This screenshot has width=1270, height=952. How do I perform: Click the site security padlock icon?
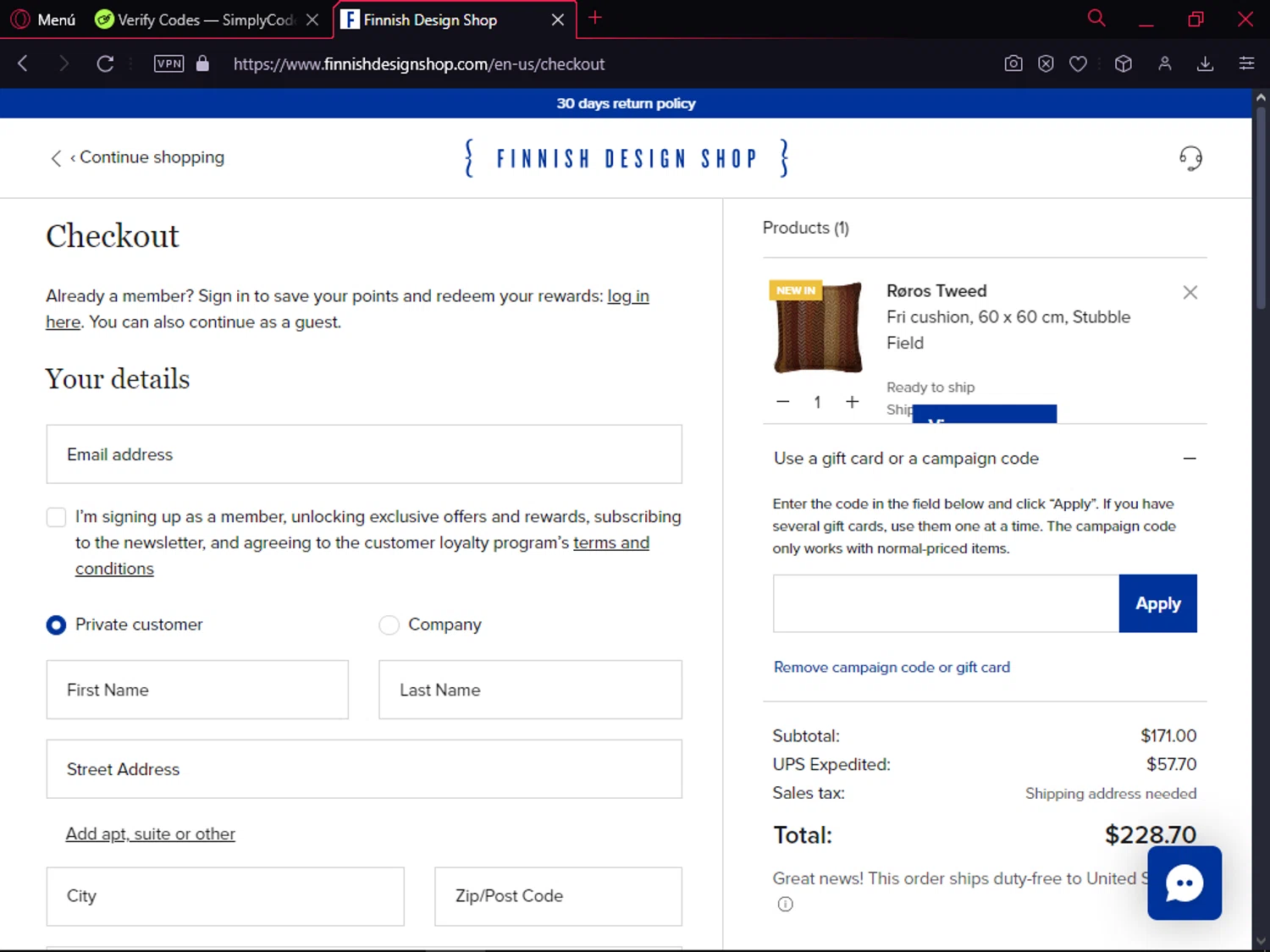click(202, 63)
